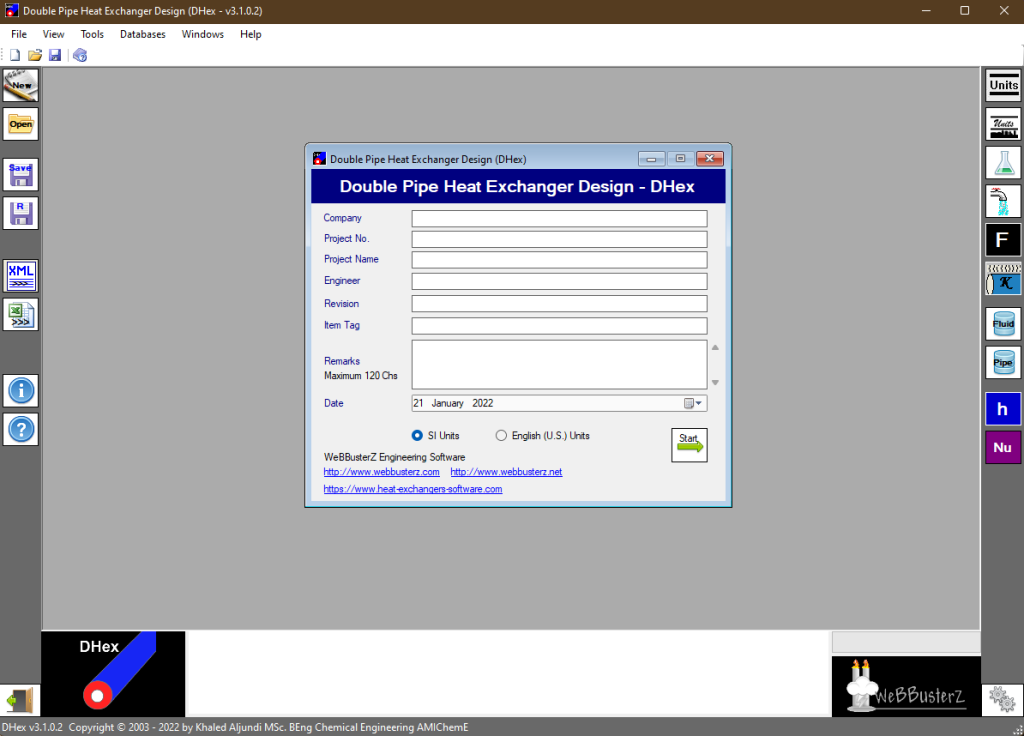Screen dimensions: 1024x736
Task: Click the Save floppy toolbar icon
Action: click(55, 55)
